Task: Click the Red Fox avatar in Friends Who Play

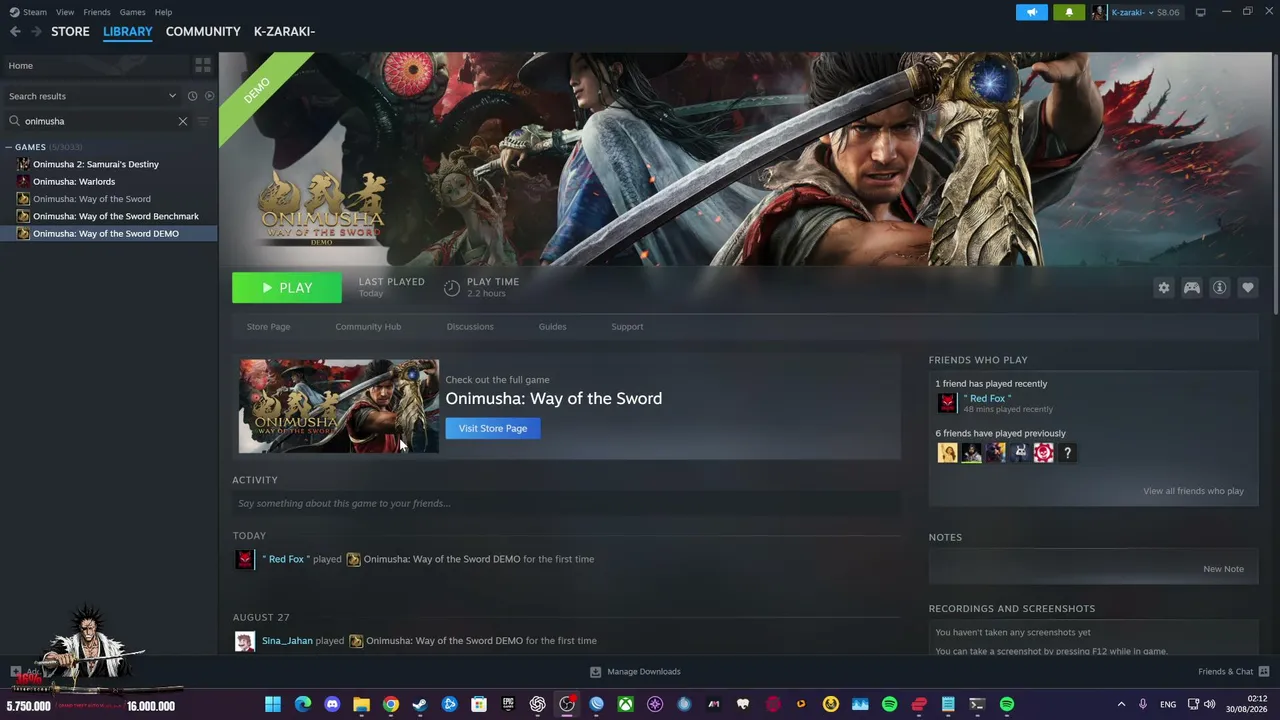Action: click(947, 403)
